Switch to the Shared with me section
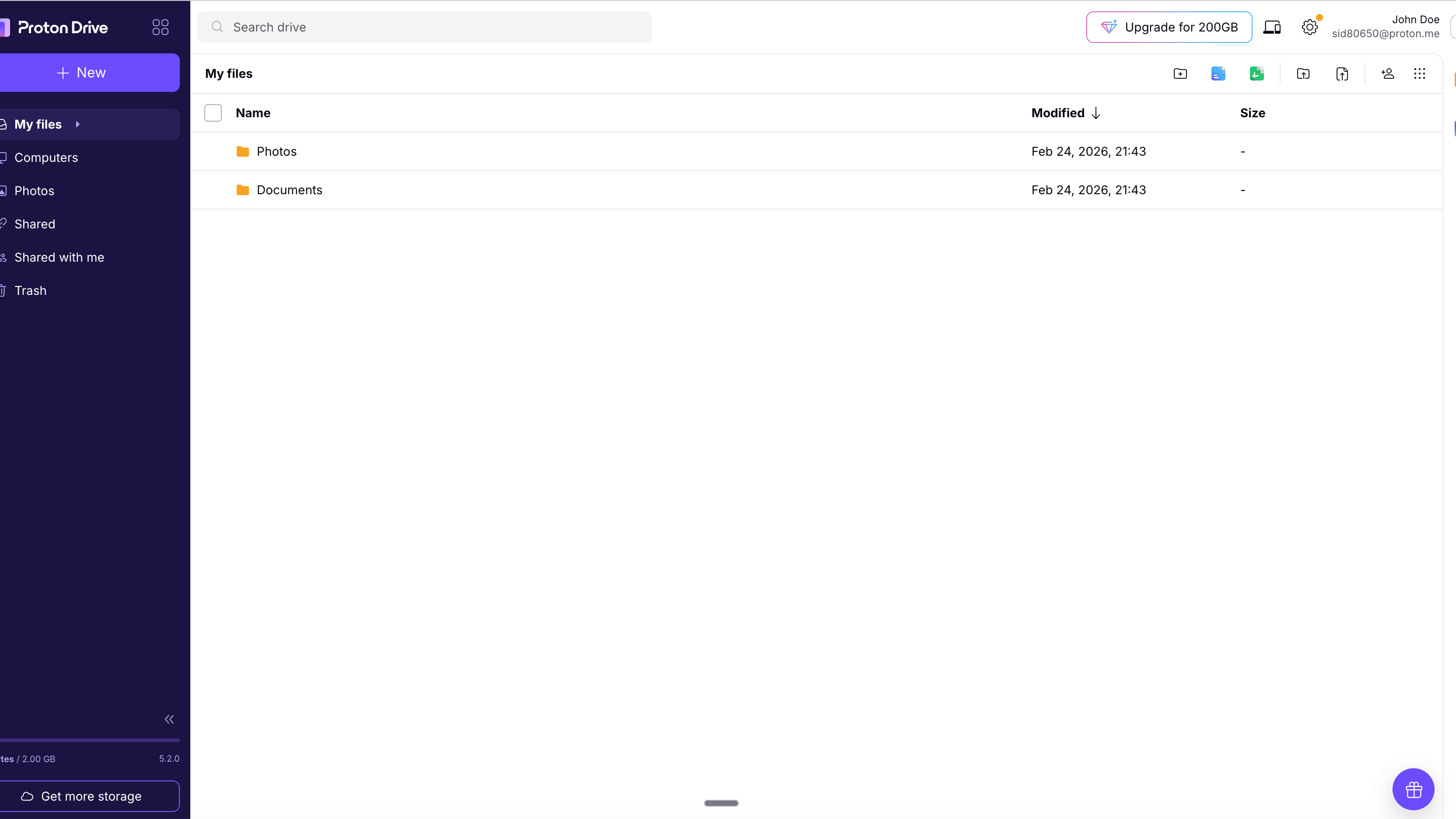 59,257
